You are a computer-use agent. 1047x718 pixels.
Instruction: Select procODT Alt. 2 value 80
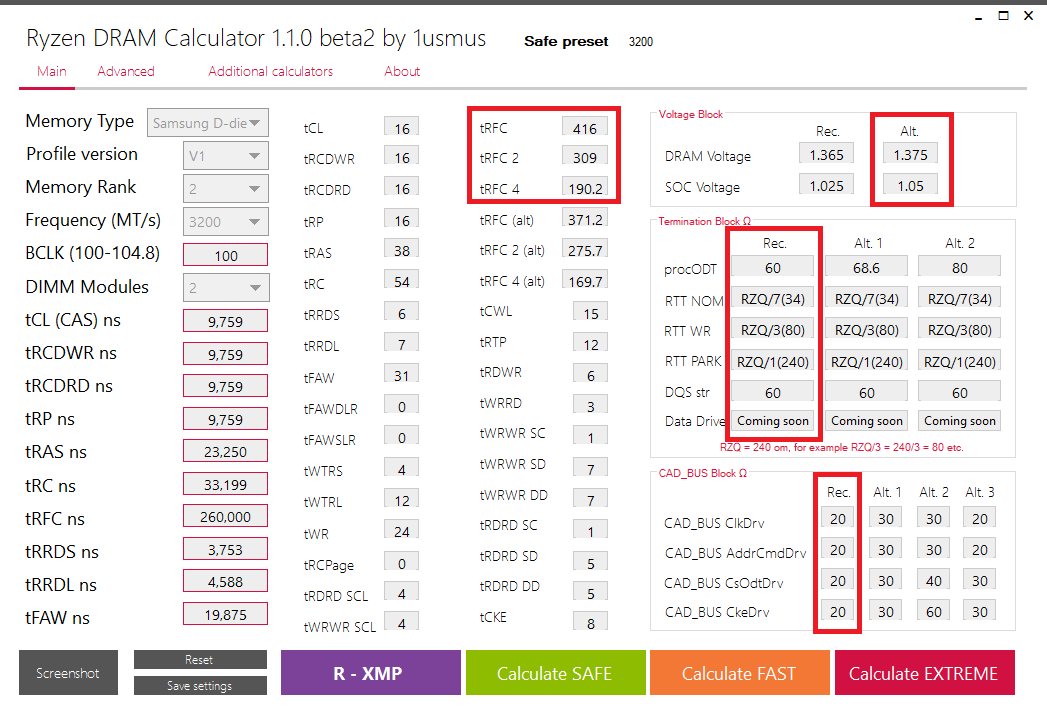(x=960, y=267)
